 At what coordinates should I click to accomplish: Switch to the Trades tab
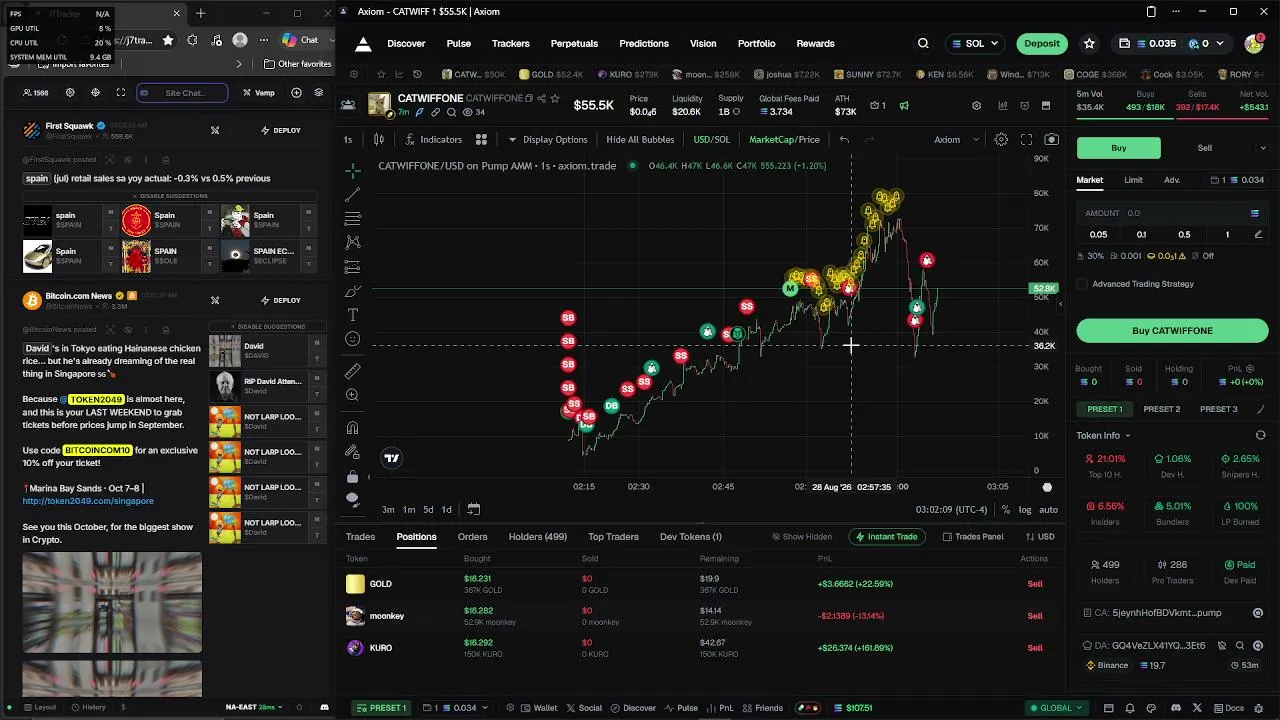(x=360, y=537)
